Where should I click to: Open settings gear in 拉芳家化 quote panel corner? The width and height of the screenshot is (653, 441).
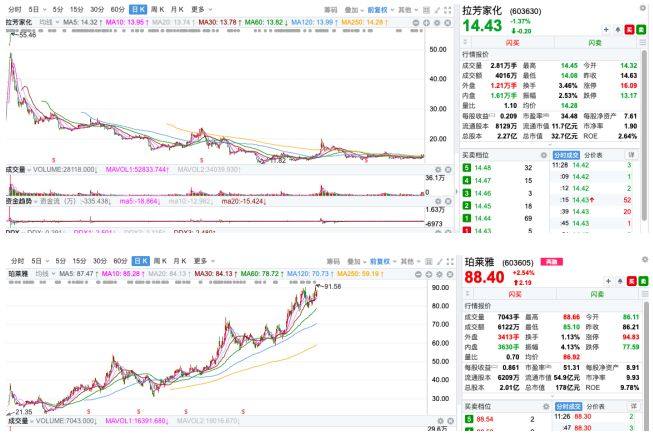pos(643,8)
